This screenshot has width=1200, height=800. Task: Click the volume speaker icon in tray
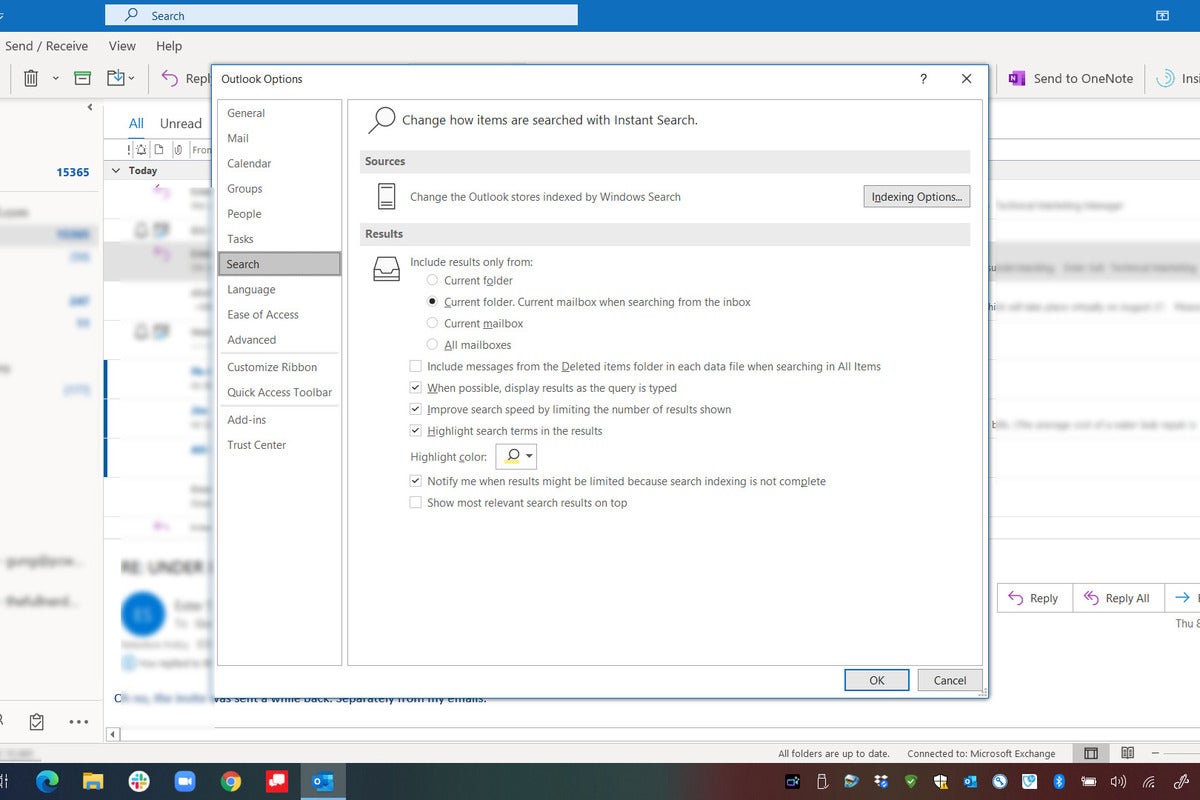tap(1119, 782)
